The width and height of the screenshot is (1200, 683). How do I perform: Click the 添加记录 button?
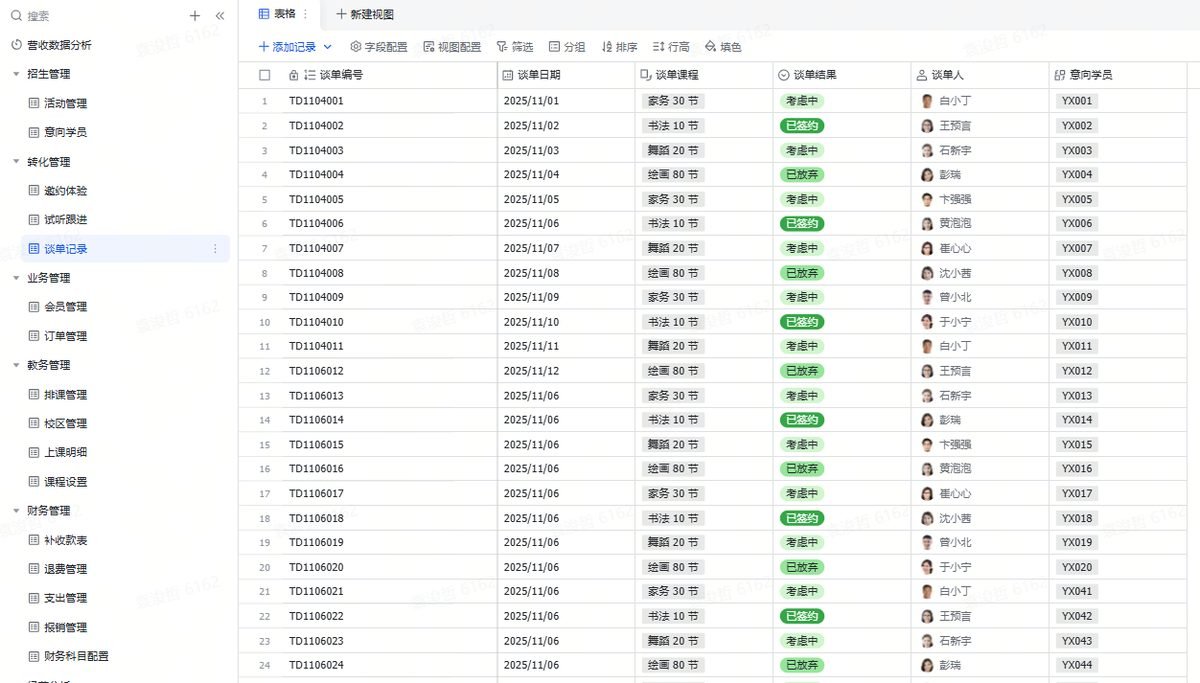click(287, 47)
